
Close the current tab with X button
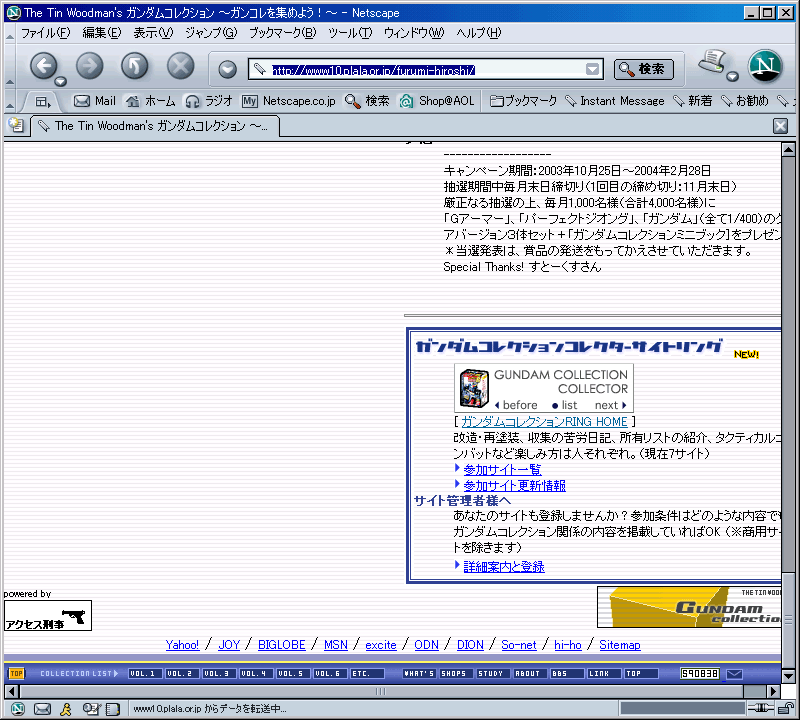point(780,126)
